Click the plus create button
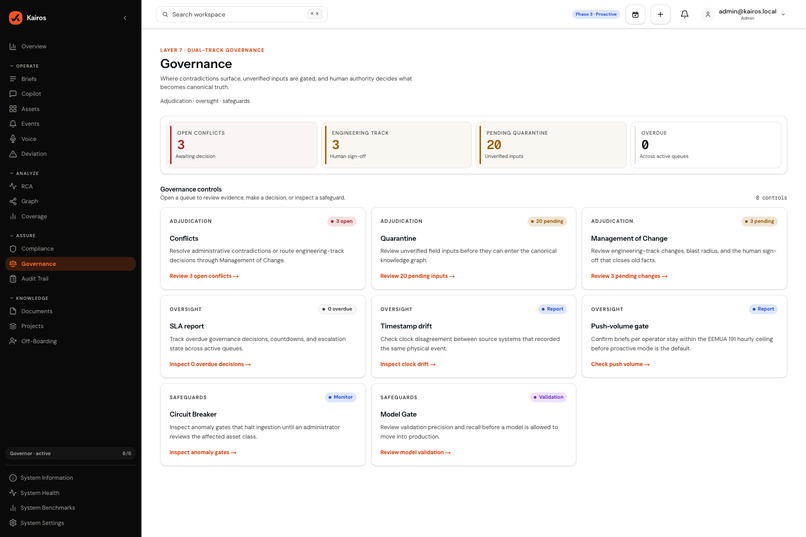 click(660, 14)
